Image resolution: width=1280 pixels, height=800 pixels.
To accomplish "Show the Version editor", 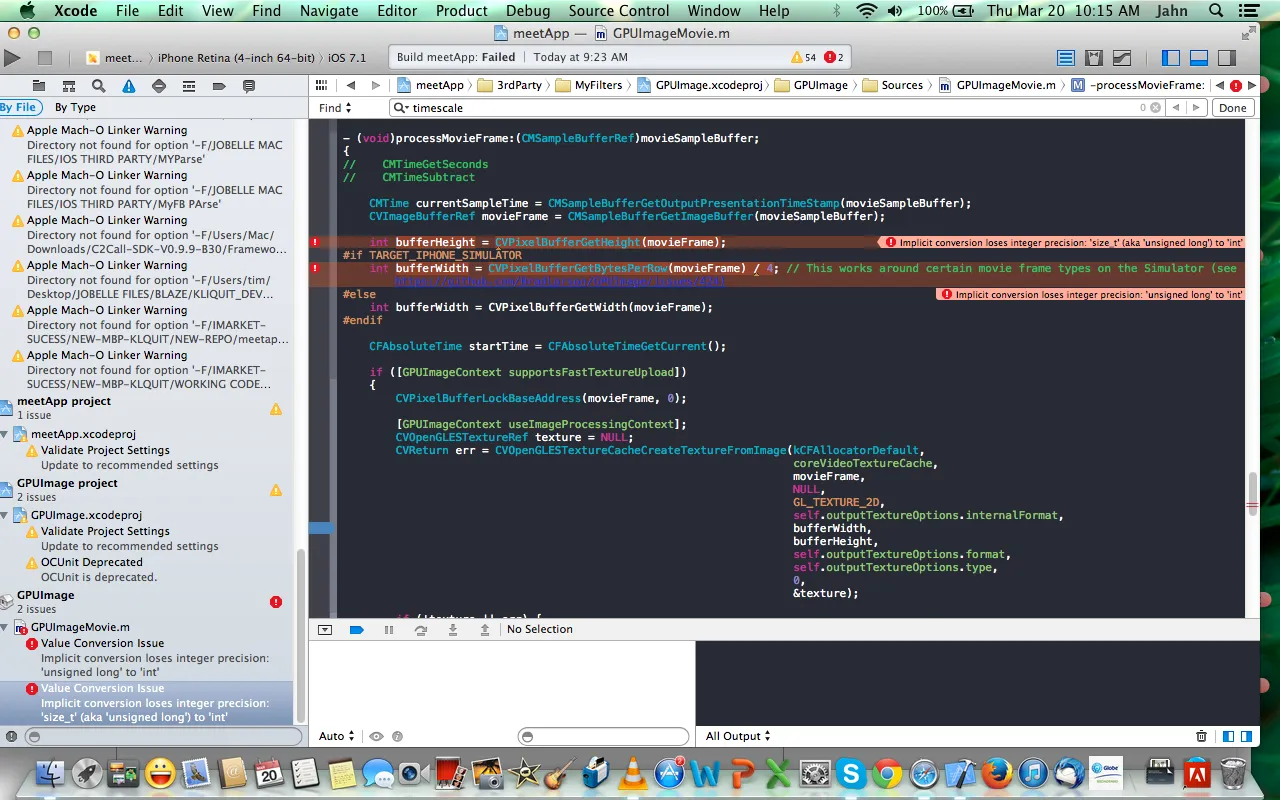I will [1122, 58].
